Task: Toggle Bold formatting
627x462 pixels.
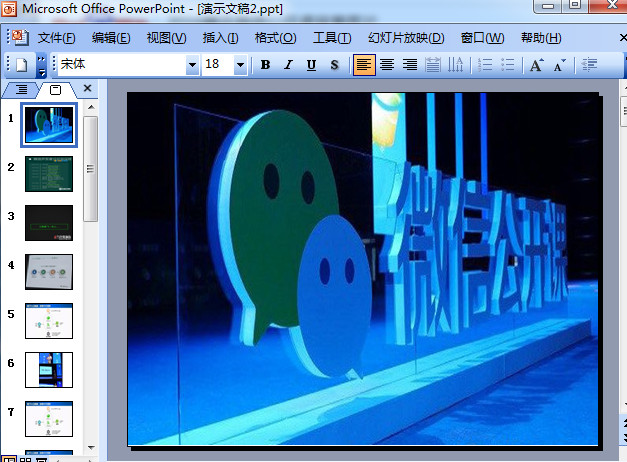Action: [265, 65]
